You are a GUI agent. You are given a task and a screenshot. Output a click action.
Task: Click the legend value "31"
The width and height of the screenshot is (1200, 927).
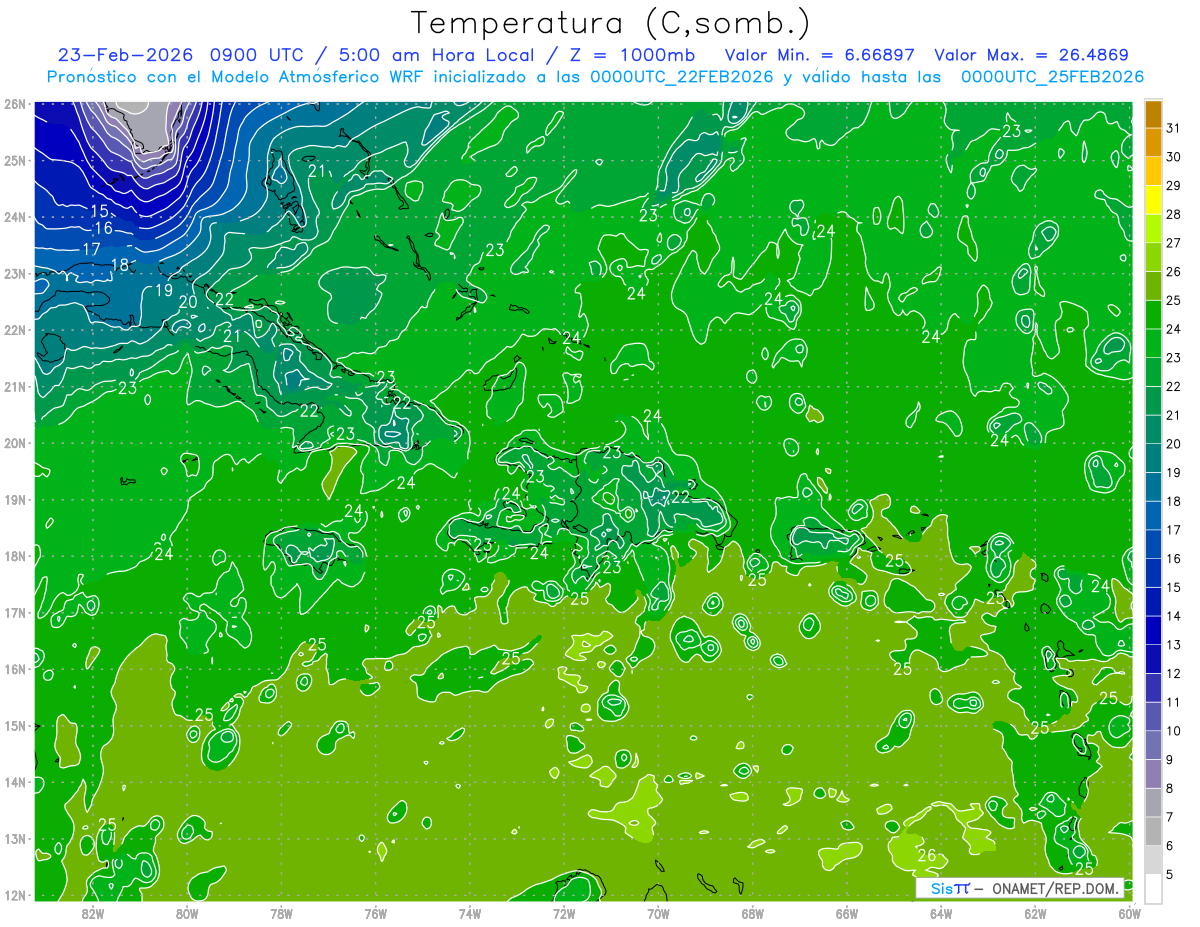point(1174,128)
